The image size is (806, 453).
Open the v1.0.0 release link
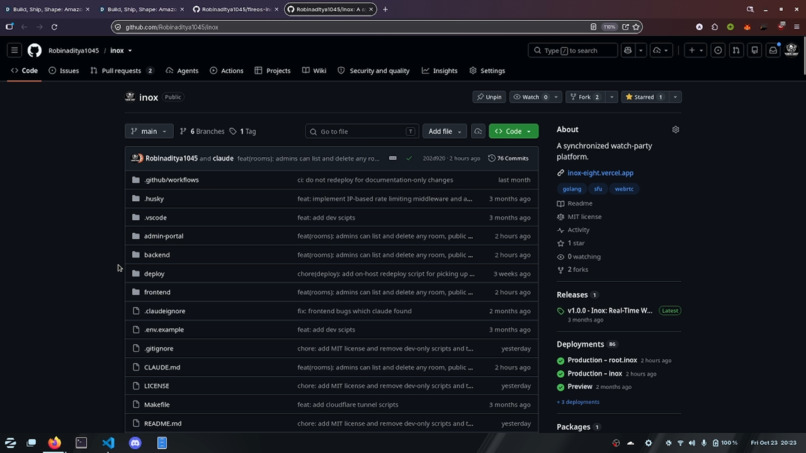pyautogui.click(x=610, y=311)
